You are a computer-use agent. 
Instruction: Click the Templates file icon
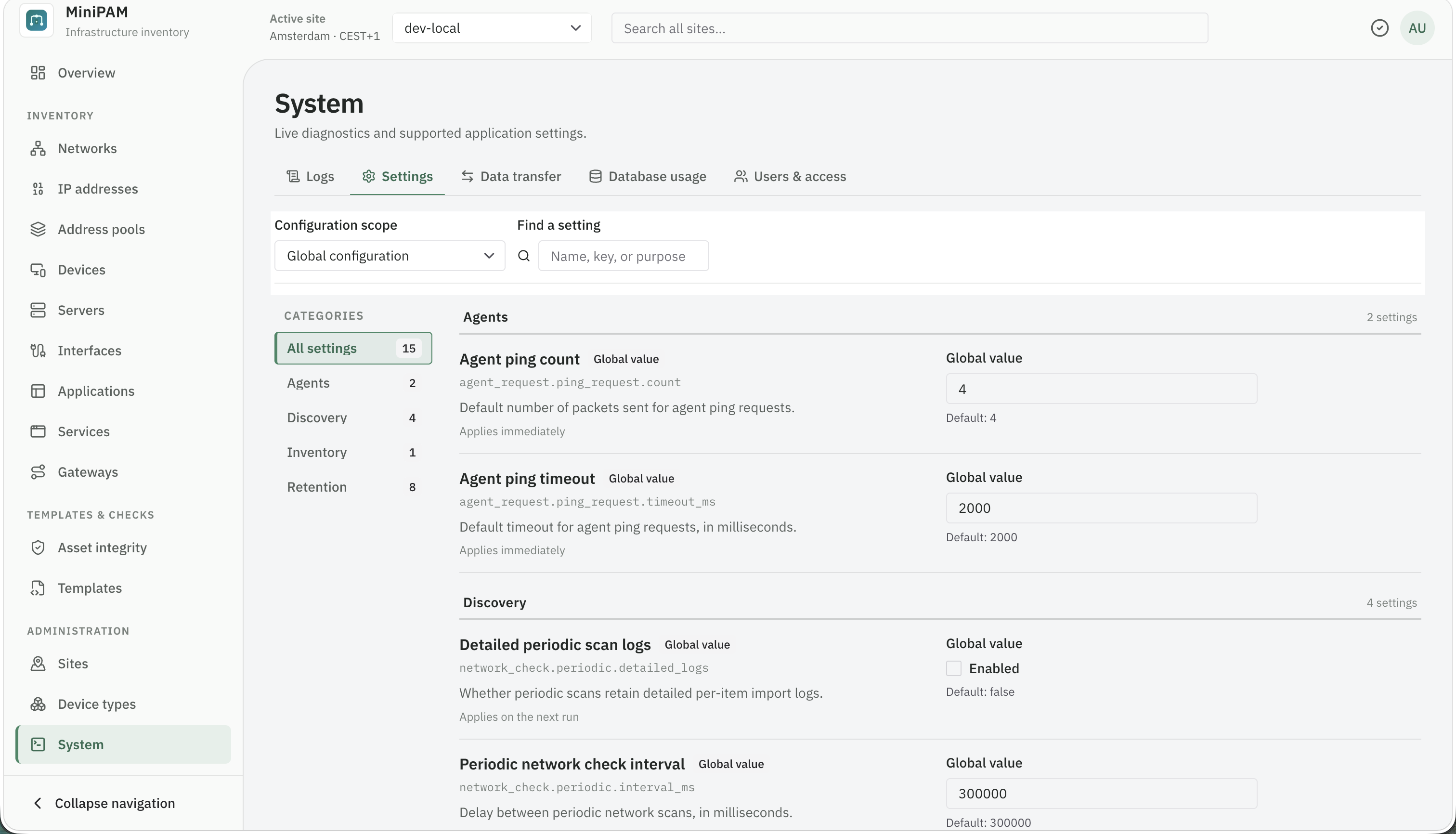click(38, 588)
